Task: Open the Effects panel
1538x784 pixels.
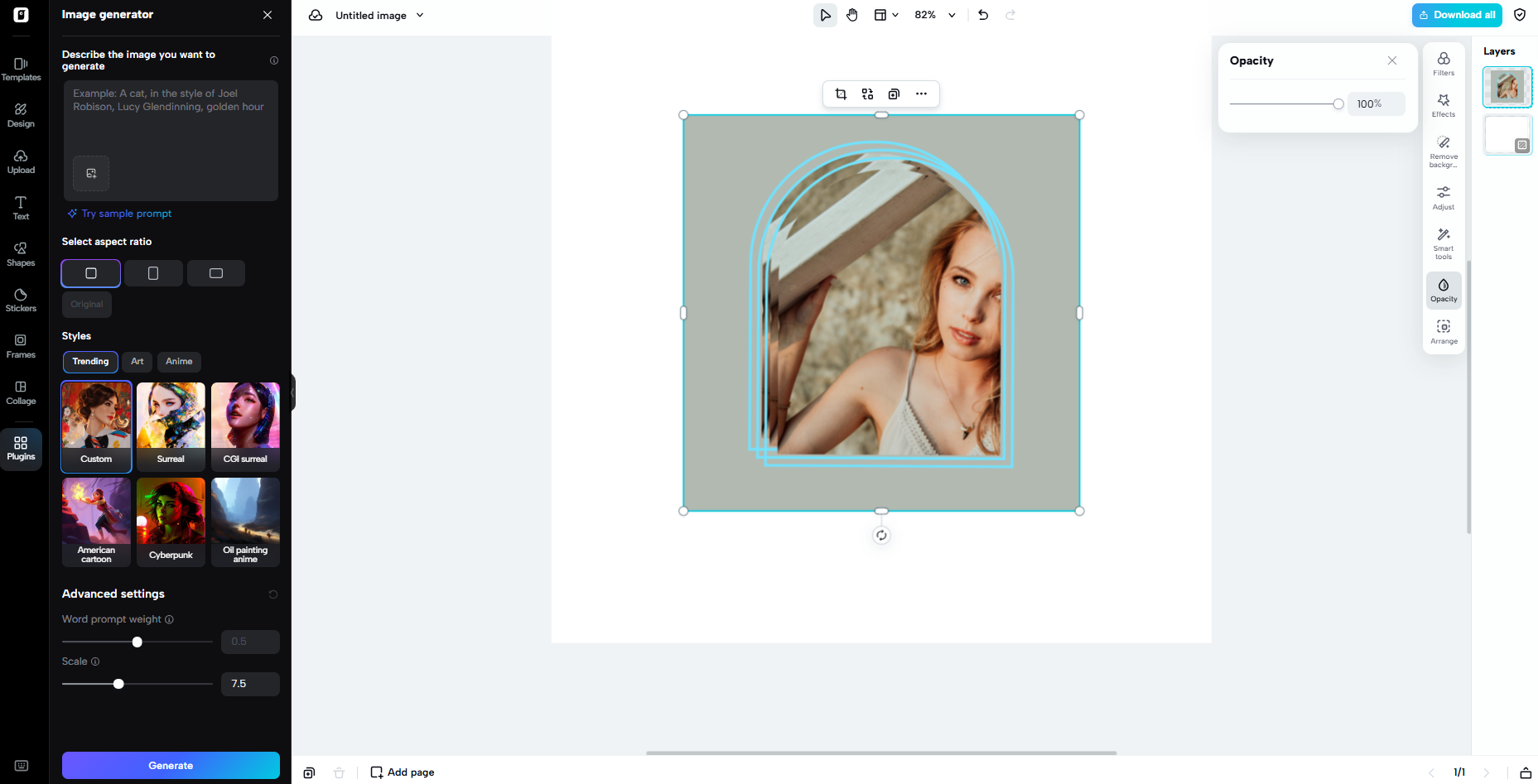Action: (x=1444, y=105)
